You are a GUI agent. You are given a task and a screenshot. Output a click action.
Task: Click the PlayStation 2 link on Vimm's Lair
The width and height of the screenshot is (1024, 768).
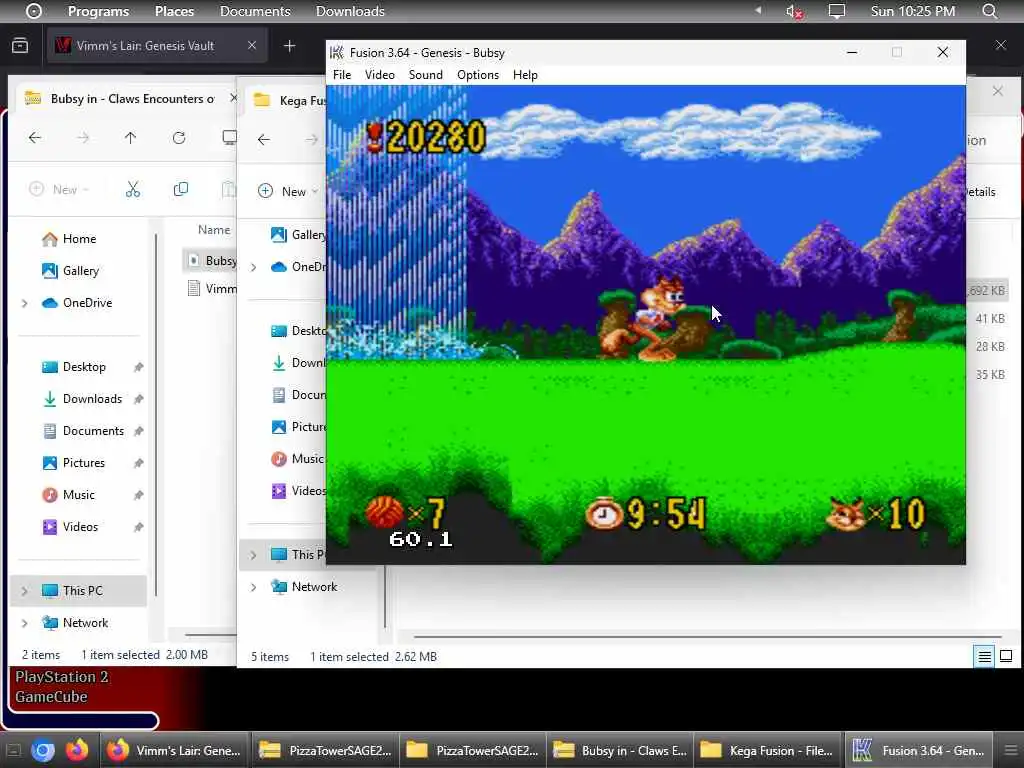(61, 677)
